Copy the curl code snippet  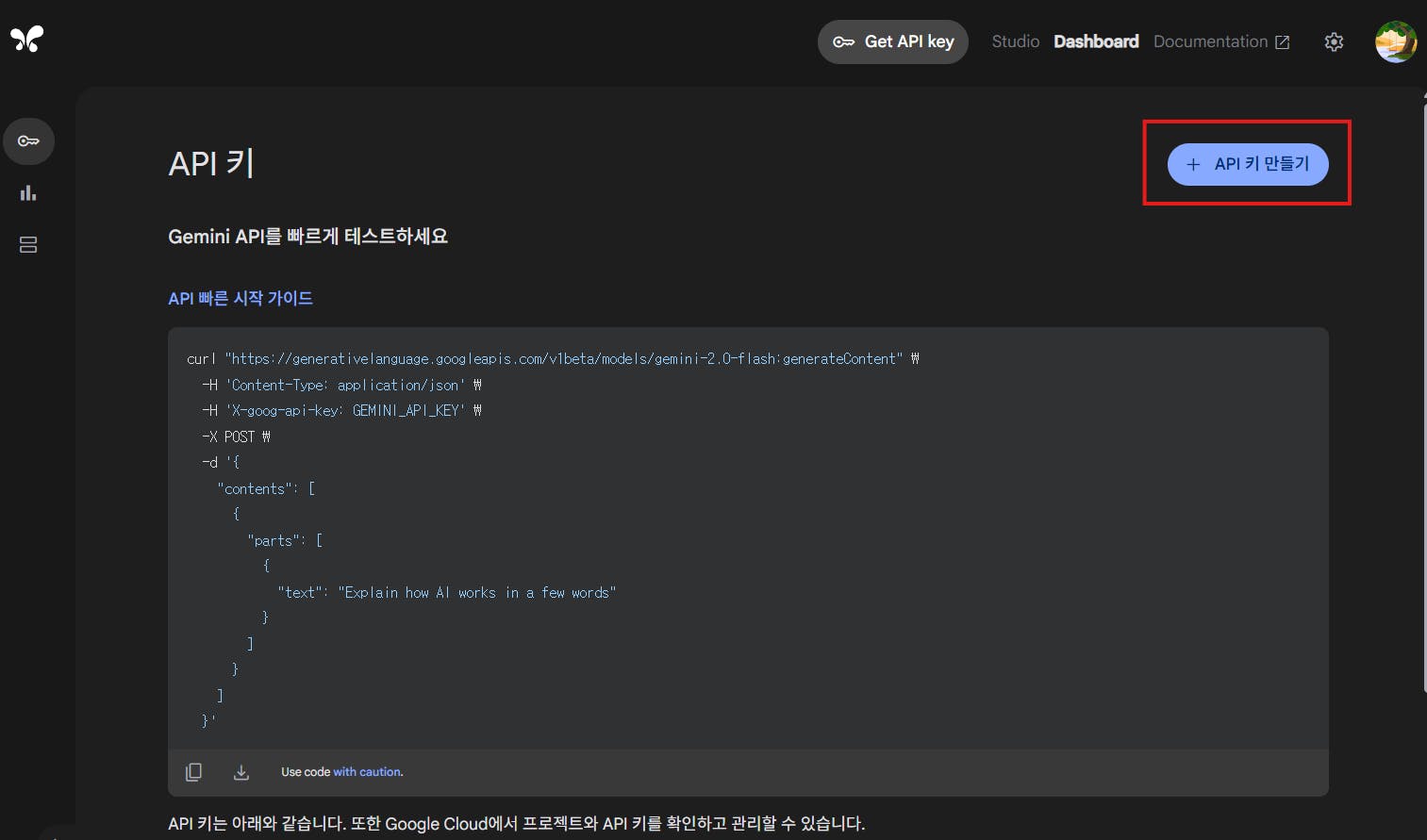193,772
